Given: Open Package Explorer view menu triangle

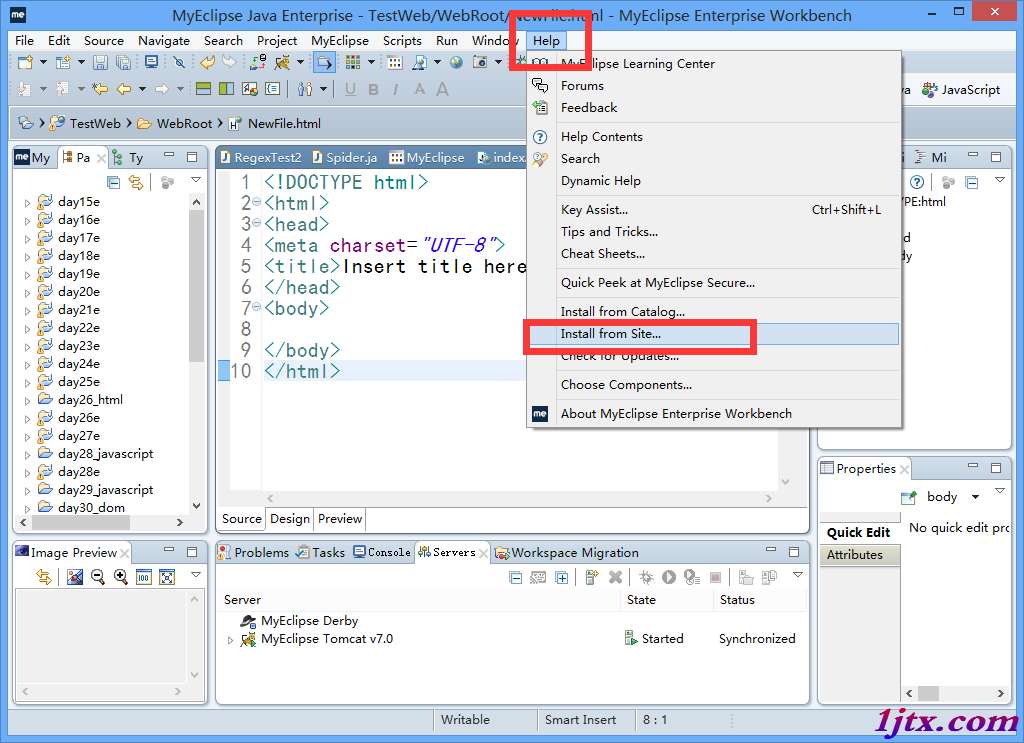Looking at the screenshot, I should pyautogui.click(x=196, y=180).
